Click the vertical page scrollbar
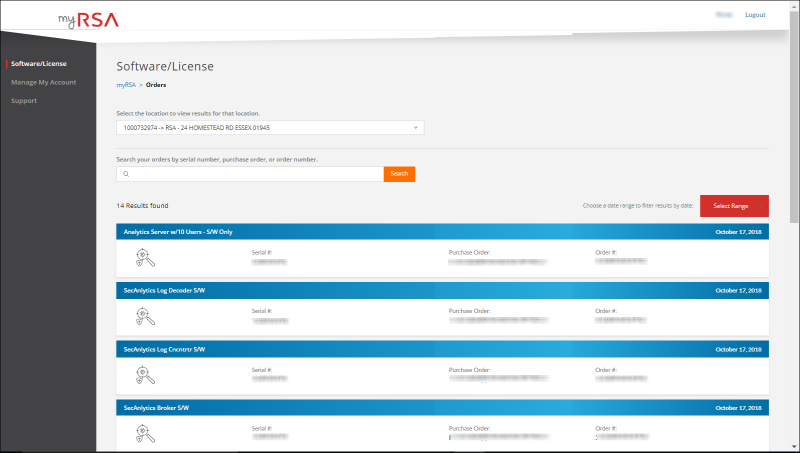This screenshot has height=453, width=800. pyautogui.click(x=794, y=117)
